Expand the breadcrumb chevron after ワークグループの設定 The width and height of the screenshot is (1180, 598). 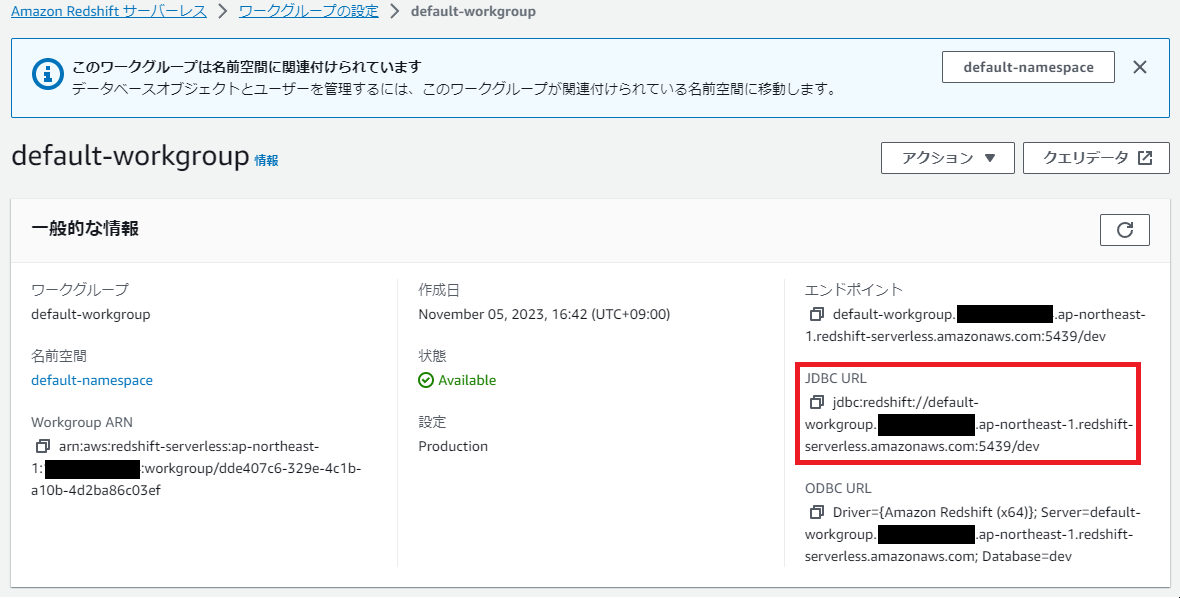click(395, 11)
